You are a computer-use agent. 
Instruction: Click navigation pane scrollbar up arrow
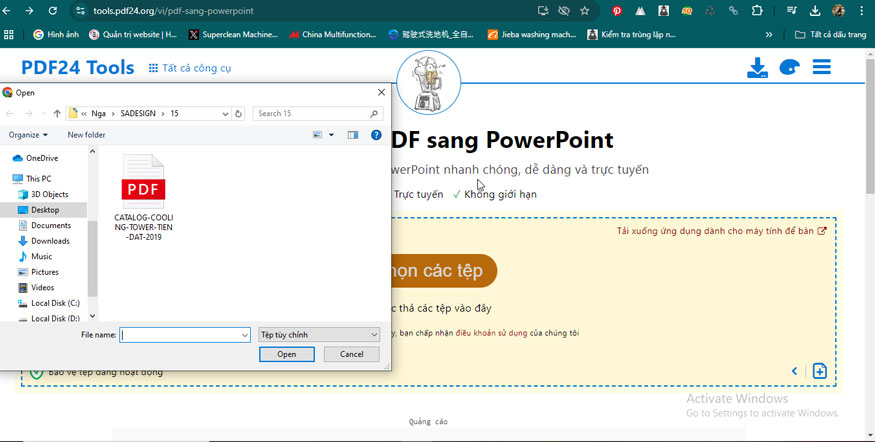click(x=93, y=151)
